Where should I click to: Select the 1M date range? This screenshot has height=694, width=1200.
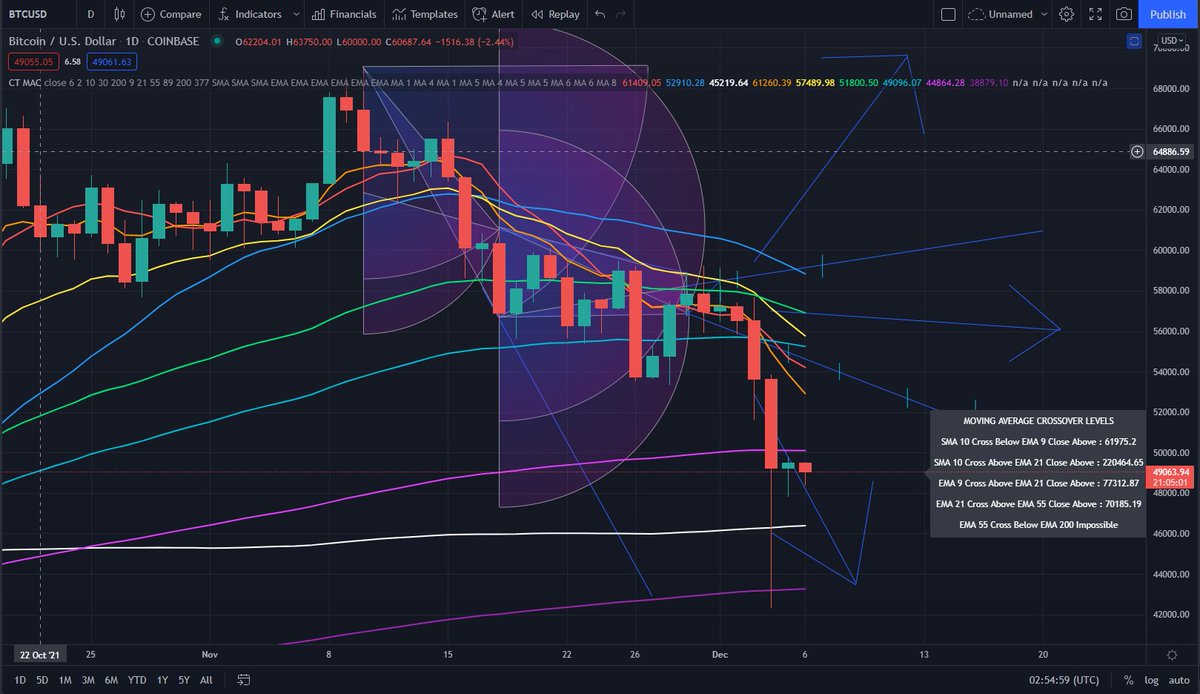[65, 680]
